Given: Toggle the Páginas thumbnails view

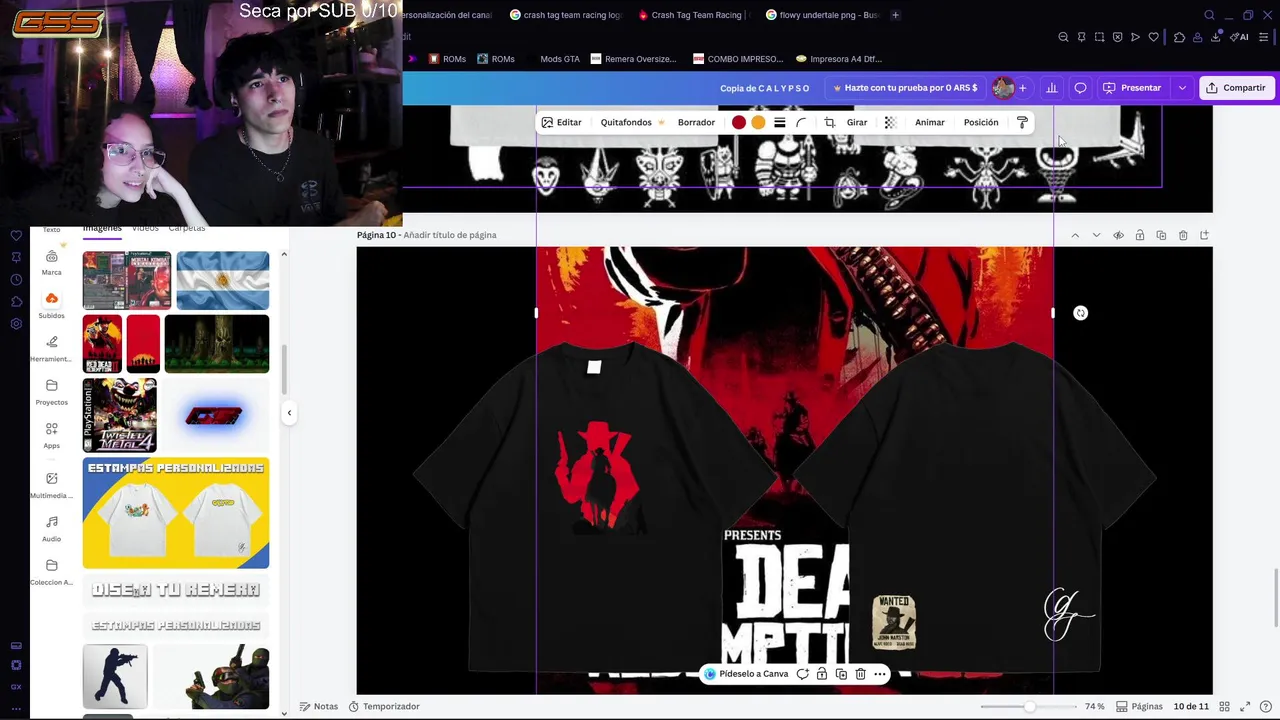Looking at the screenshot, I should pos(1139,706).
